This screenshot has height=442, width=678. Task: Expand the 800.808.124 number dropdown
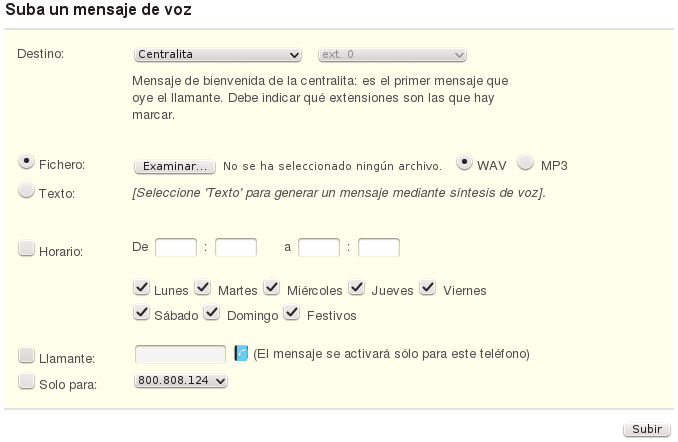tap(181, 380)
